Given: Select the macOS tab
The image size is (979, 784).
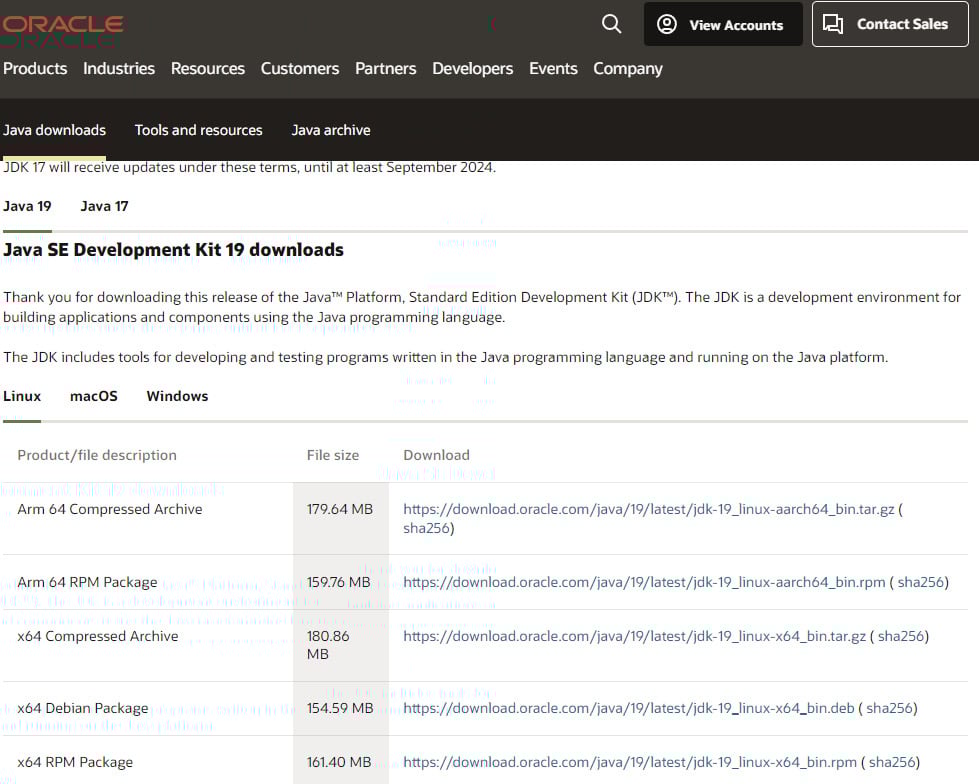Looking at the screenshot, I should (94, 396).
